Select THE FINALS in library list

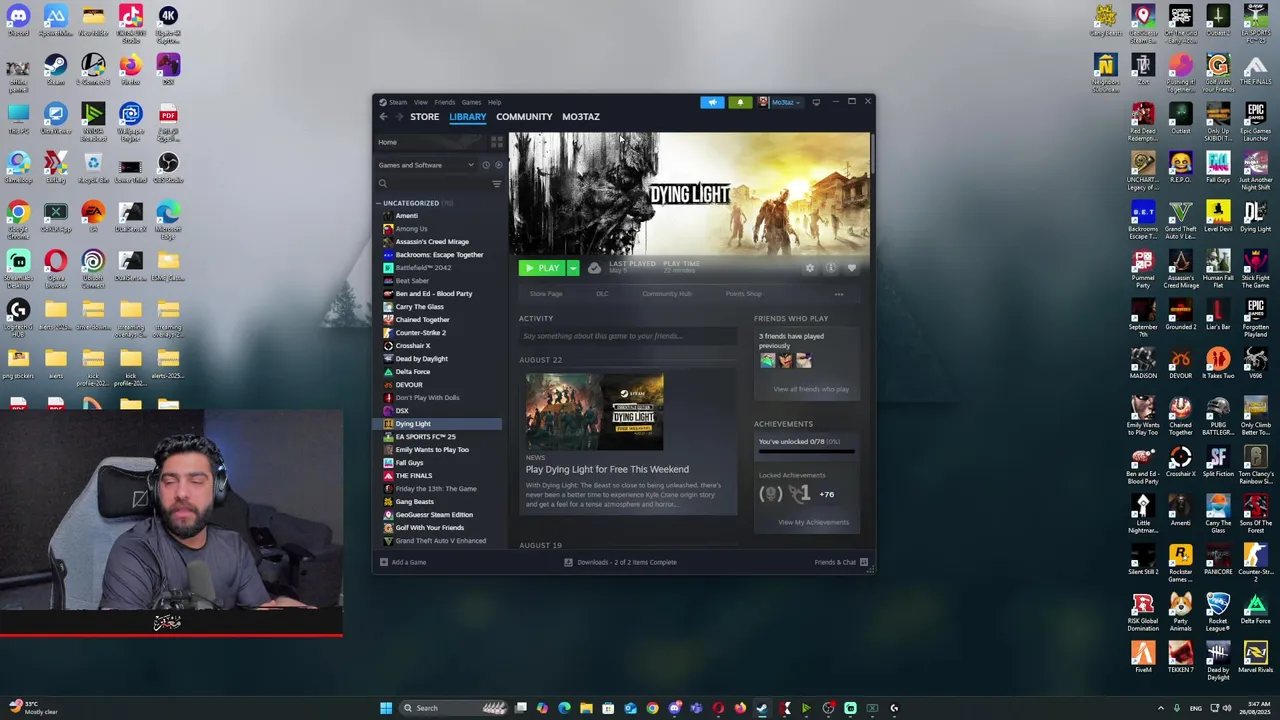(413, 476)
